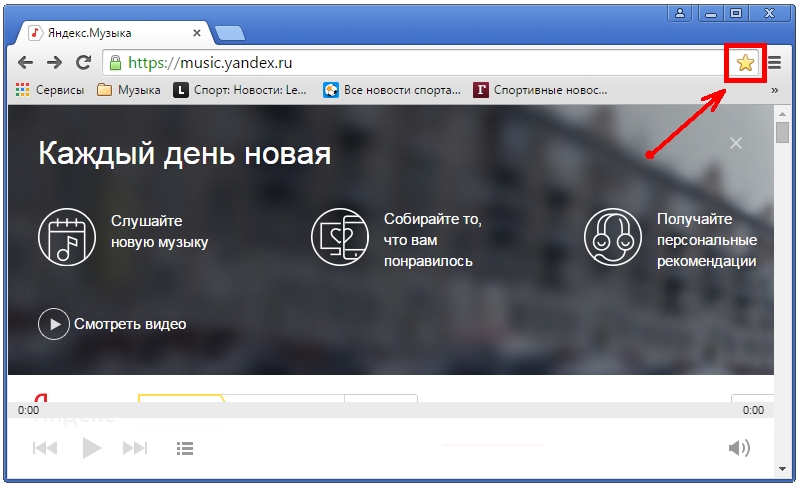This screenshot has width=797, height=486.
Task: Open the Музыка bookmarks folder
Action: point(129,90)
